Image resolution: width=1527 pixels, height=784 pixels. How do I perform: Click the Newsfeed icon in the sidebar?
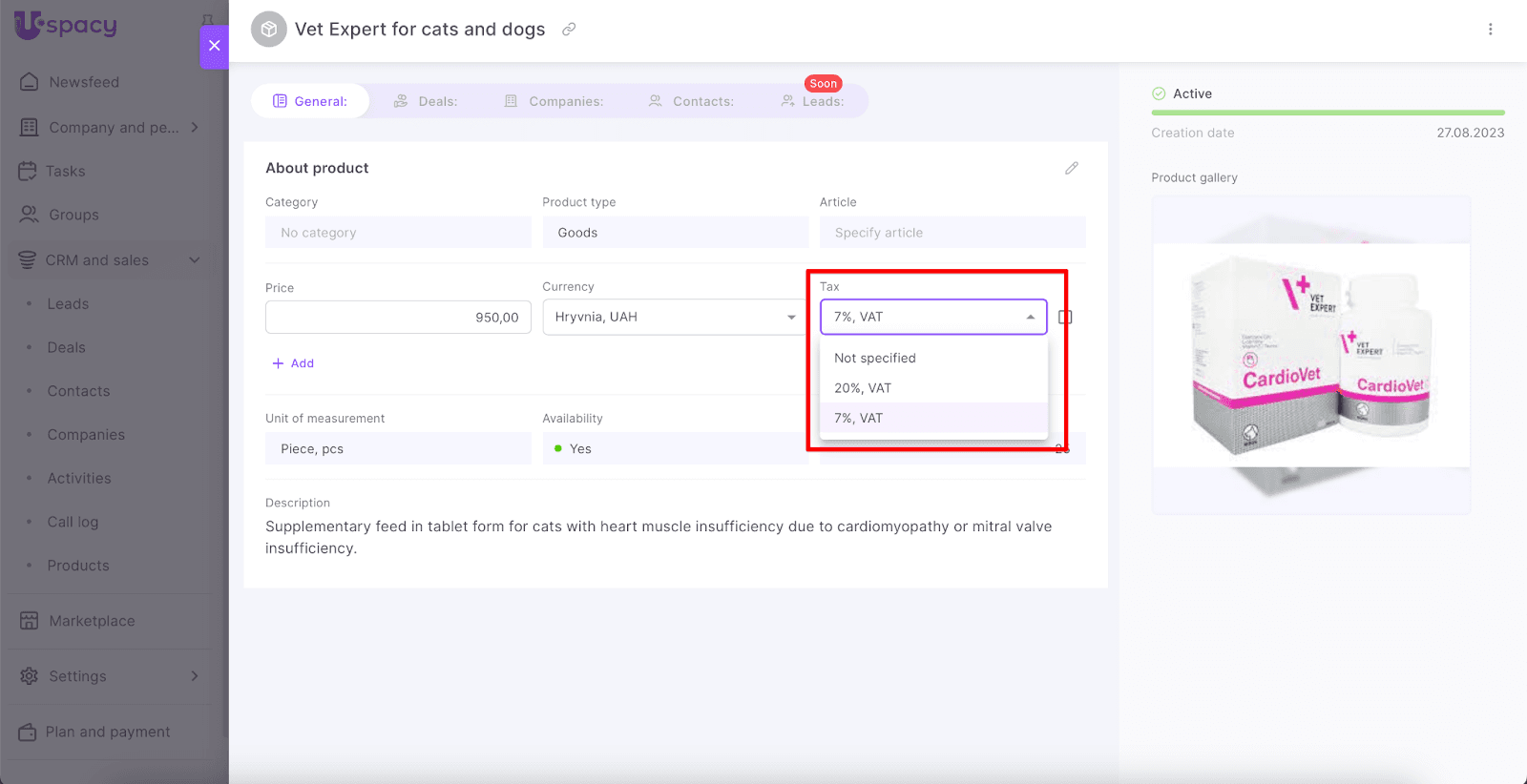click(30, 82)
